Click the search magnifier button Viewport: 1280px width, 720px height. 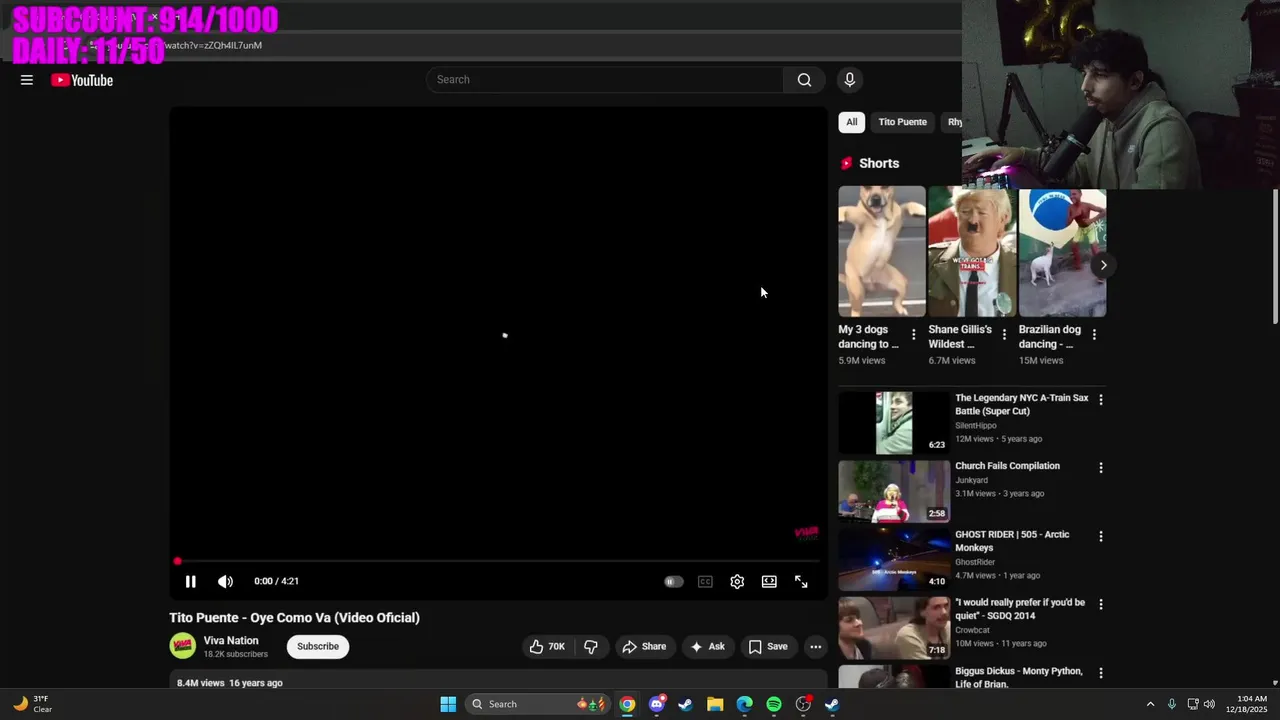pyautogui.click(x=804, y=80)
